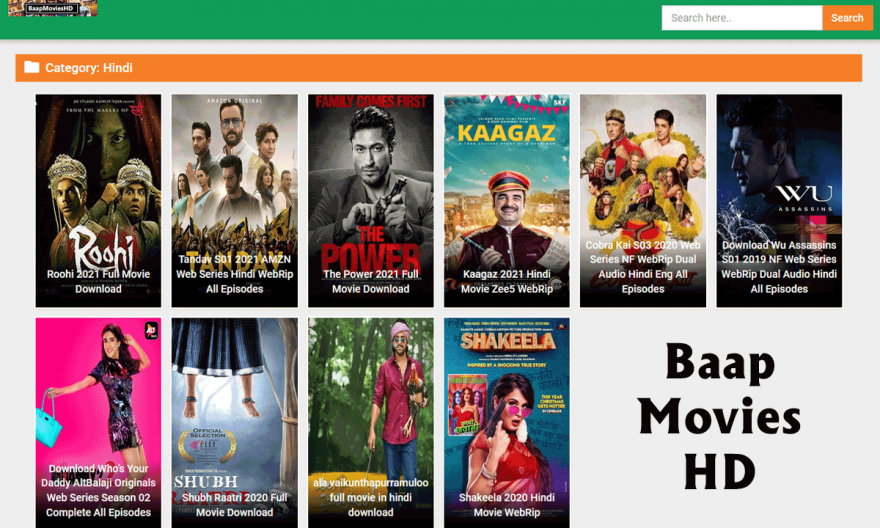
Task: Open Shakeela 2020 Hindi Movie WebRip link
Action: (507, 505)
